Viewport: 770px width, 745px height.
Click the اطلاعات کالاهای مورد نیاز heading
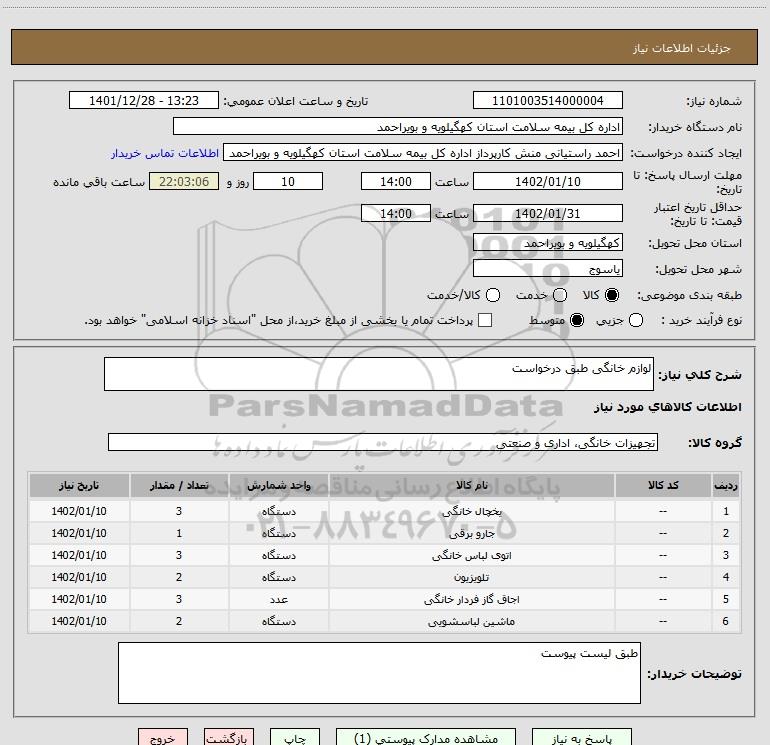point(668,407)
